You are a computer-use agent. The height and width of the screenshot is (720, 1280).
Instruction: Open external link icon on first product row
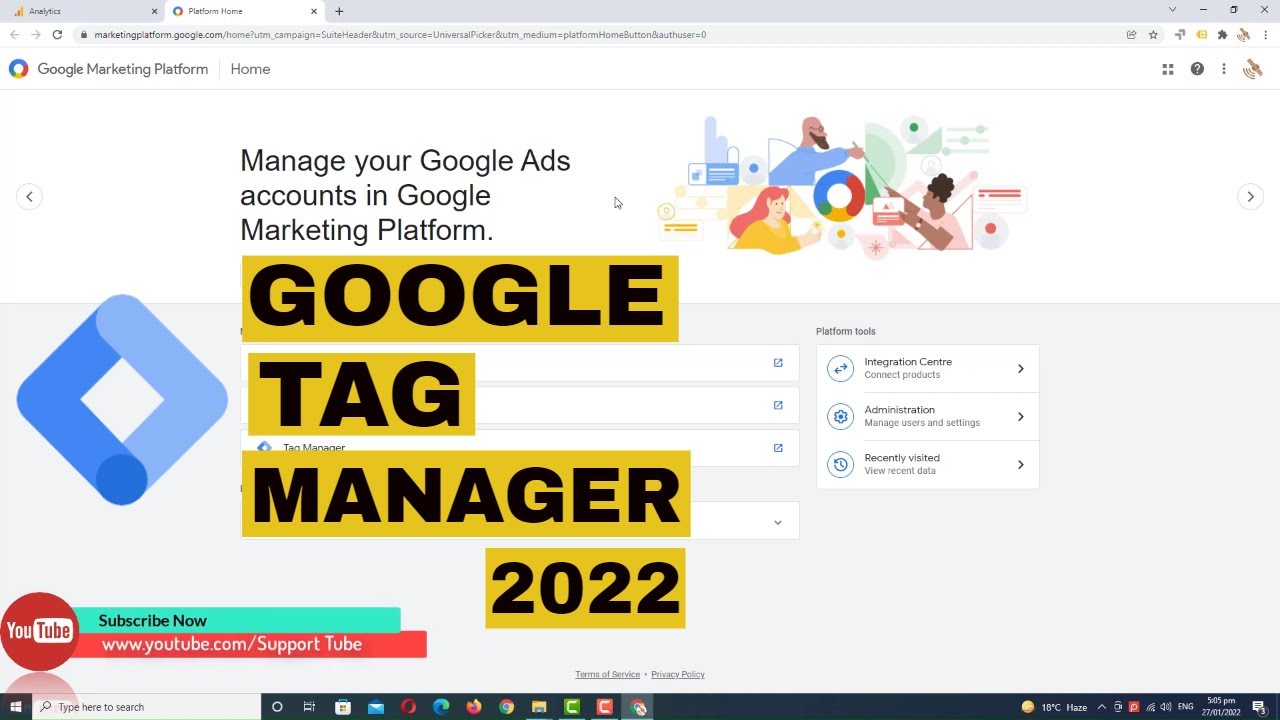[x=778, y=363]
